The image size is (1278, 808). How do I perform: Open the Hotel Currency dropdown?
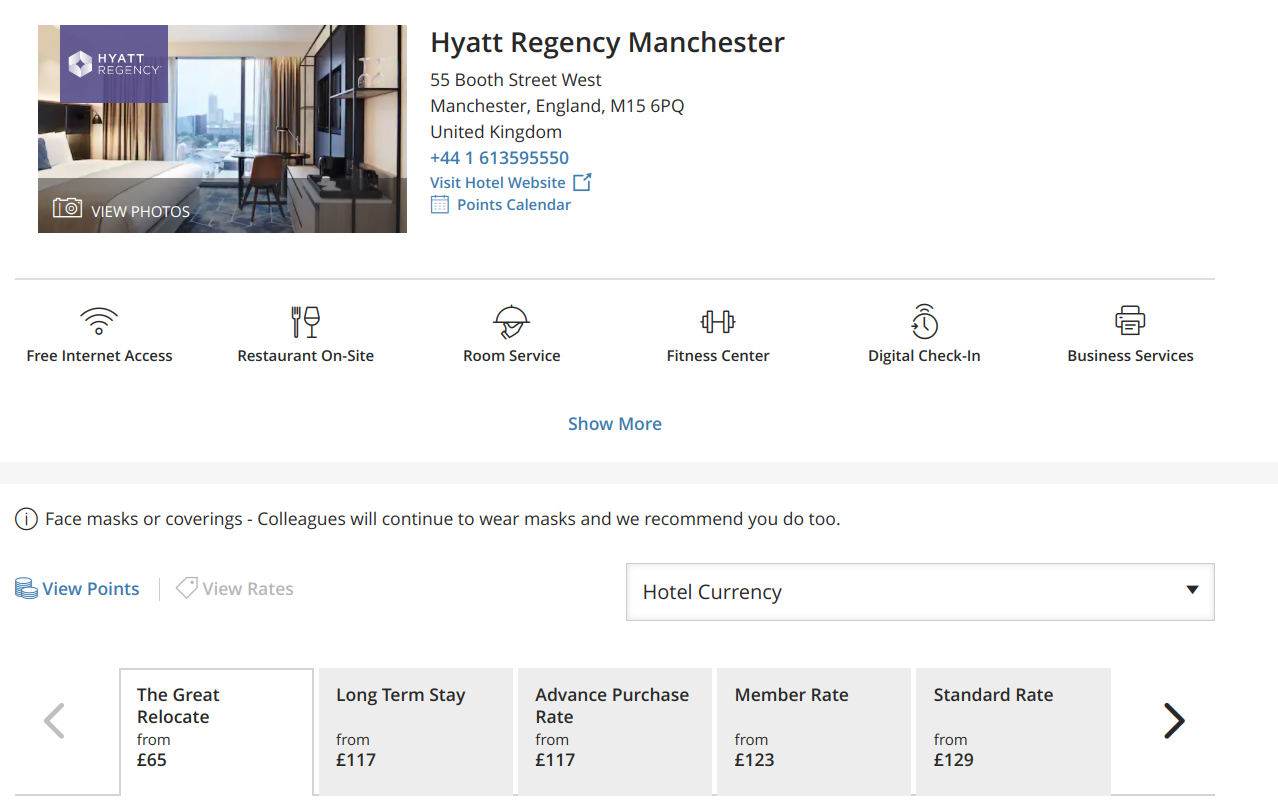coord(920,592)
